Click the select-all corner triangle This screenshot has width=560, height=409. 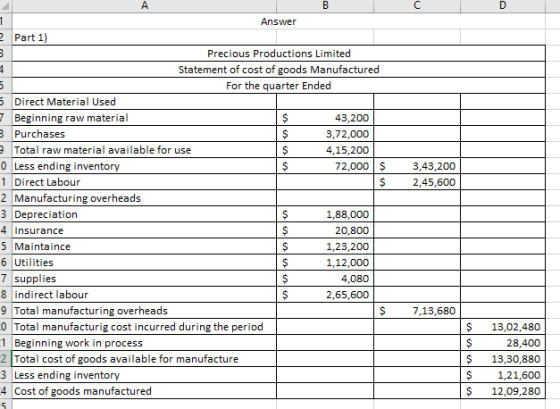(x=6, y=6)
